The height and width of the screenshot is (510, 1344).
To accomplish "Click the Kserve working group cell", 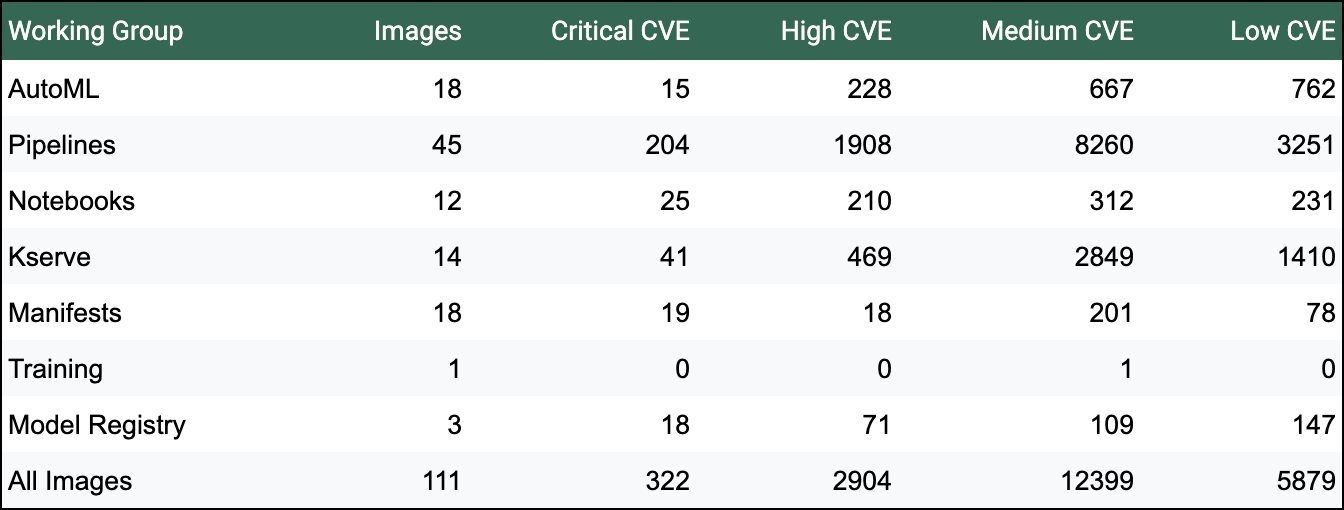I will (50, 257).
